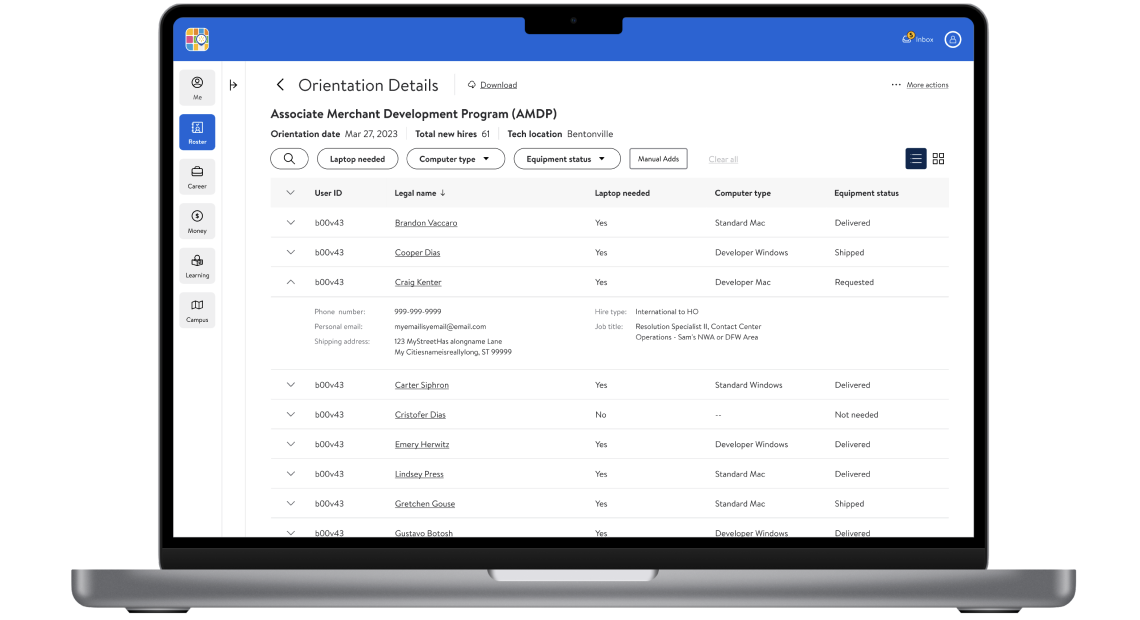The image size is (1140, 620).
Task: Open Carter Siphron's profile link
Action: tap(422, 385)
